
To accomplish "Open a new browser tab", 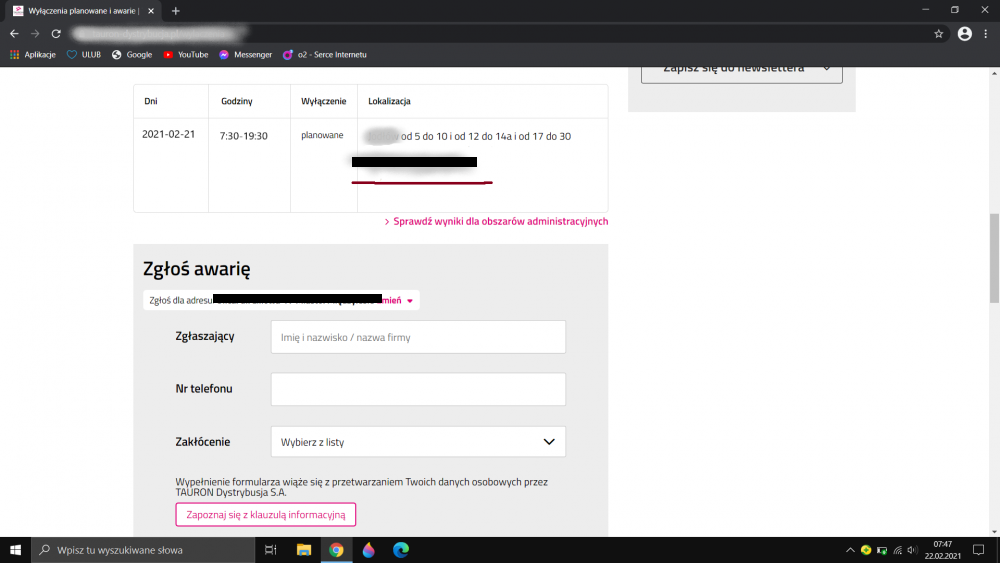I will coord(176,10).
